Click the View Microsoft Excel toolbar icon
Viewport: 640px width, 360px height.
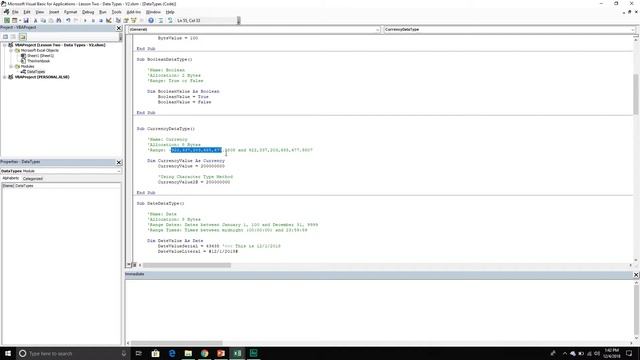click(x=7, y=20)
